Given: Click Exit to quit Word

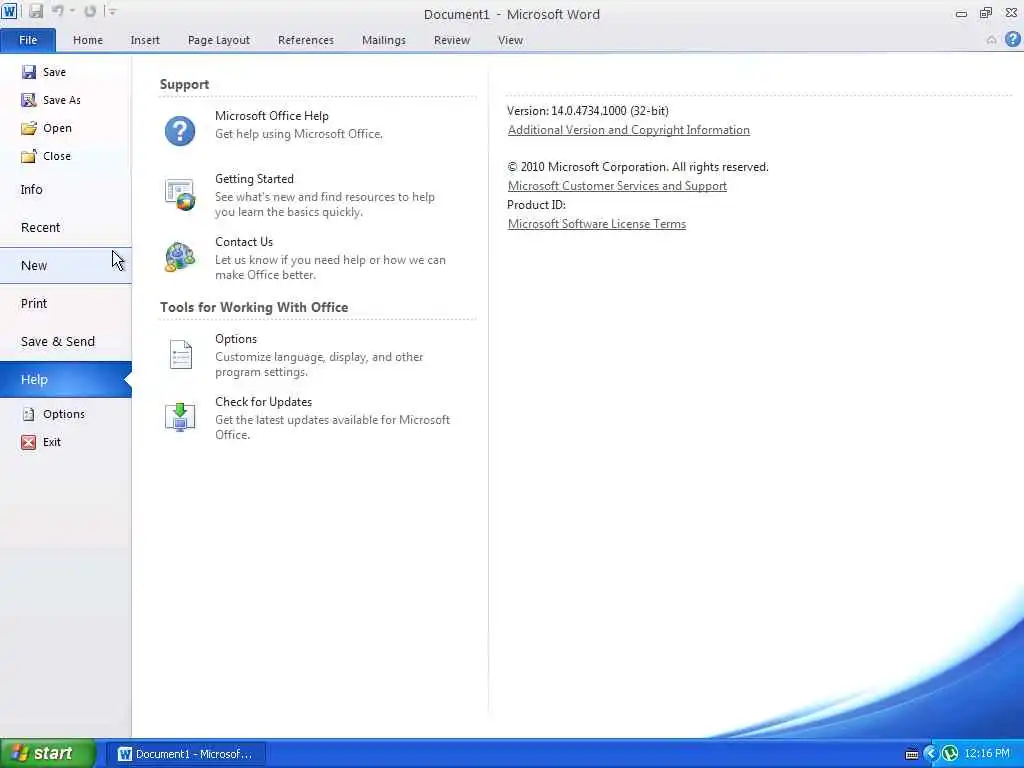Looking at the screenshot, I should point(65,442).
